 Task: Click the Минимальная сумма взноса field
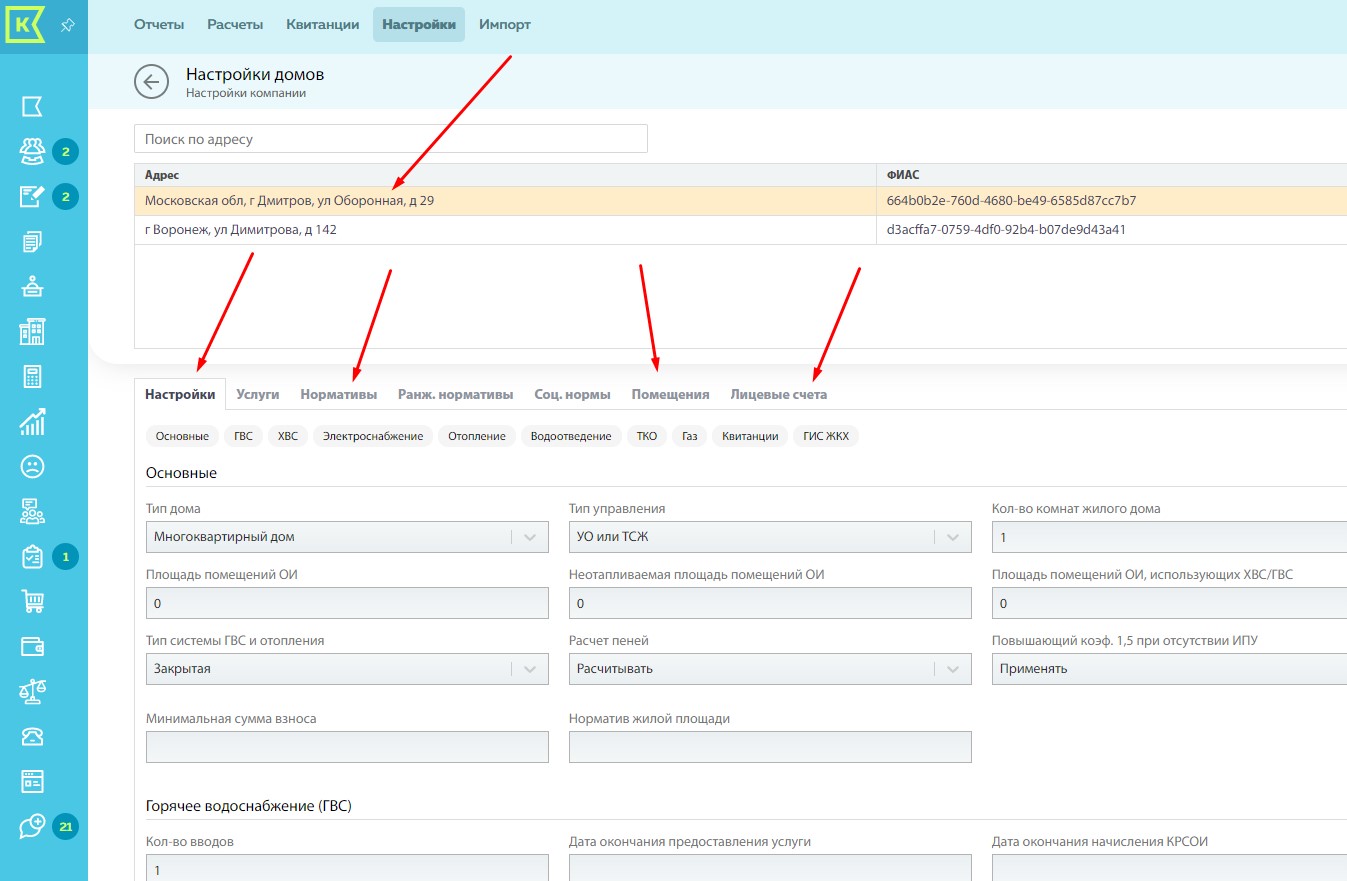[x=347, y=747]
